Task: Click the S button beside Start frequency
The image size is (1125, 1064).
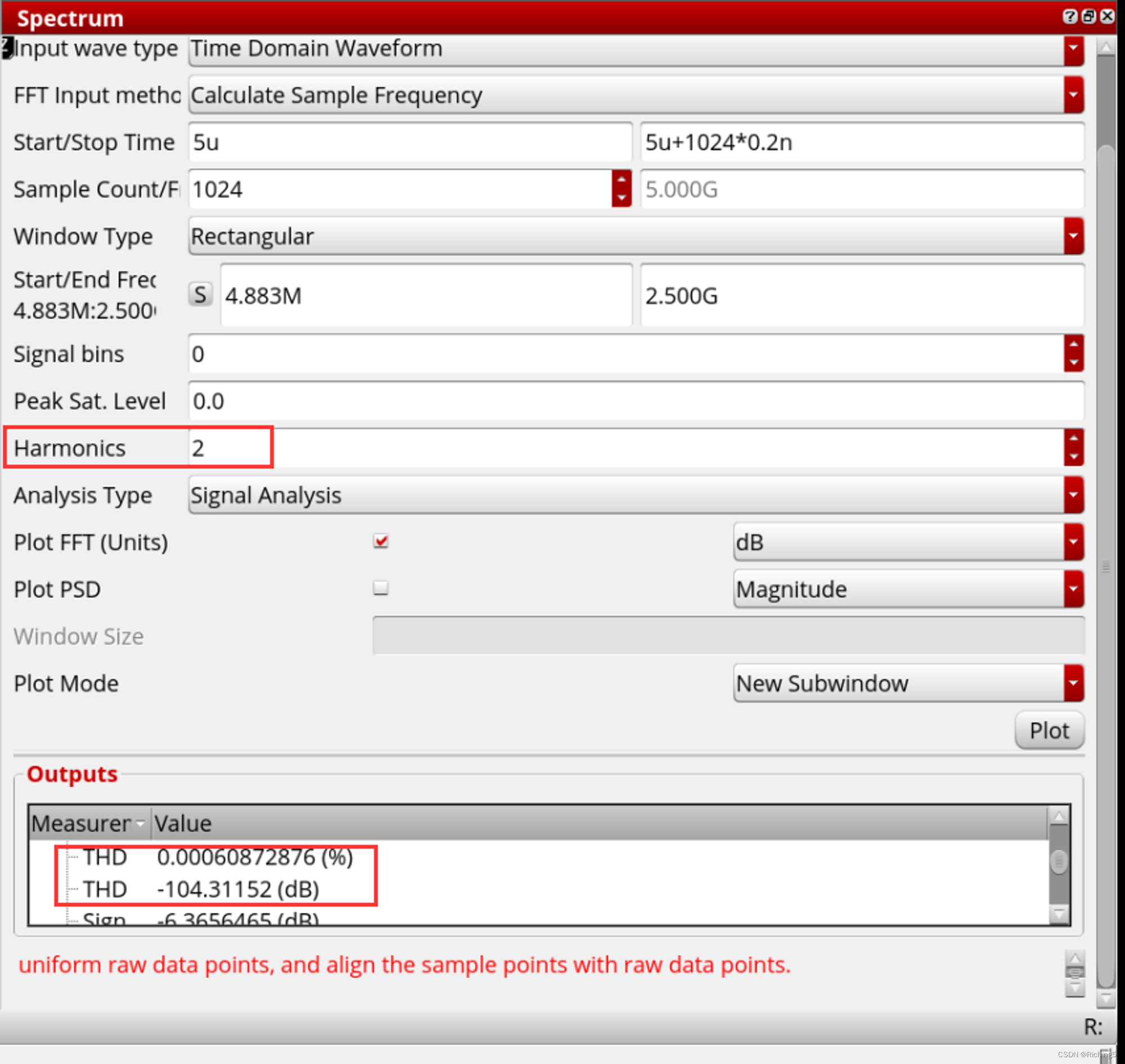Action: 200,295
